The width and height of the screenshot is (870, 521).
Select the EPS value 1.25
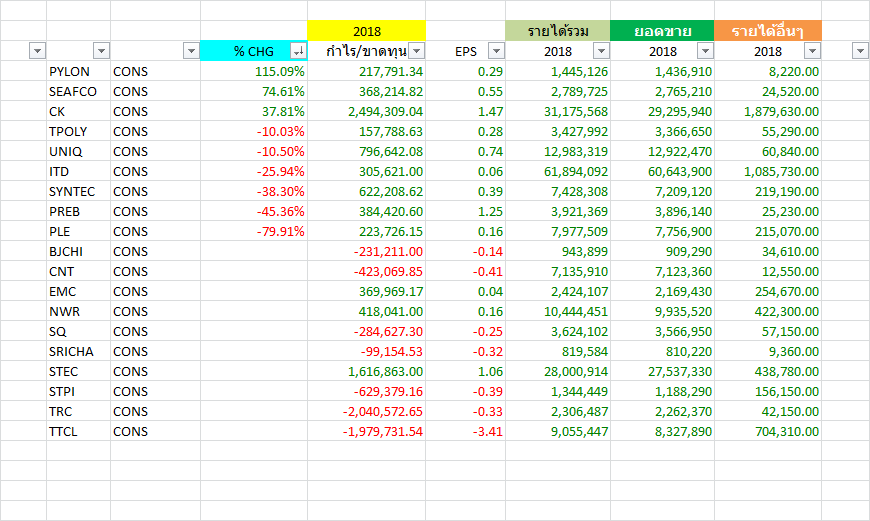point(466,211)
